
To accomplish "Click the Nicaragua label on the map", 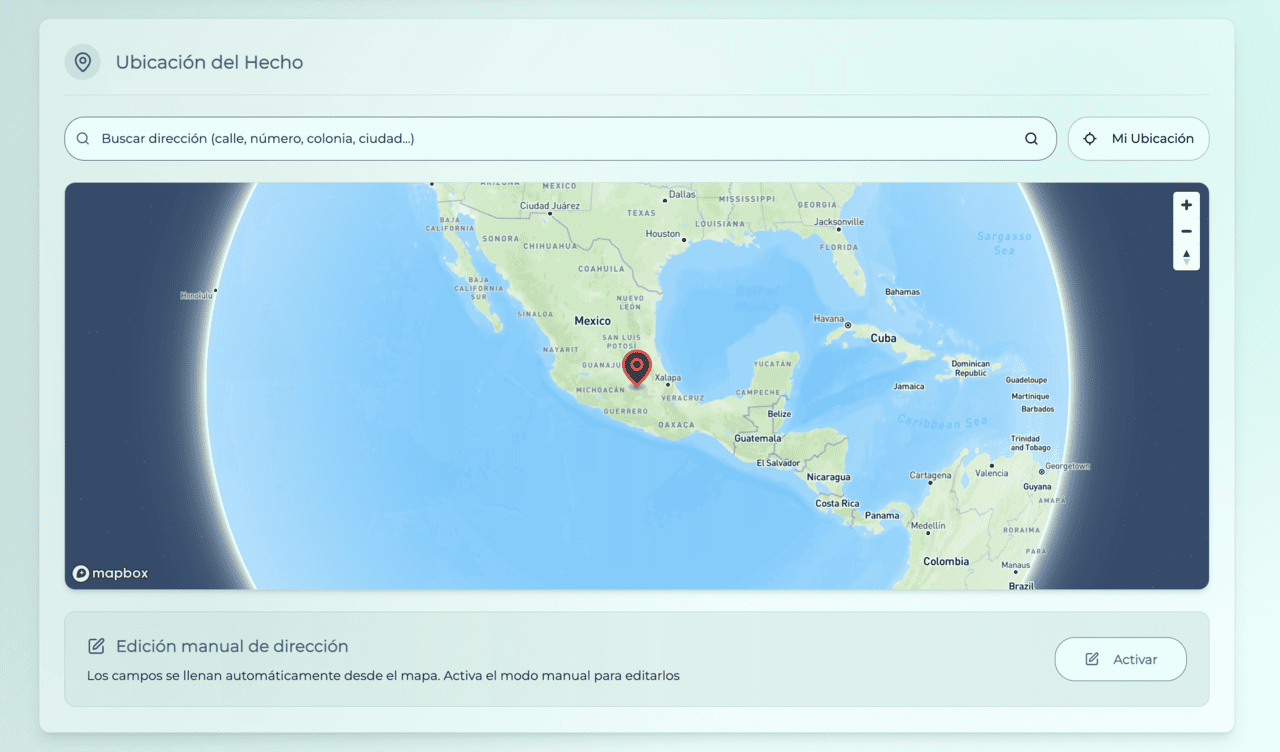I will click(x=828, y=477).
